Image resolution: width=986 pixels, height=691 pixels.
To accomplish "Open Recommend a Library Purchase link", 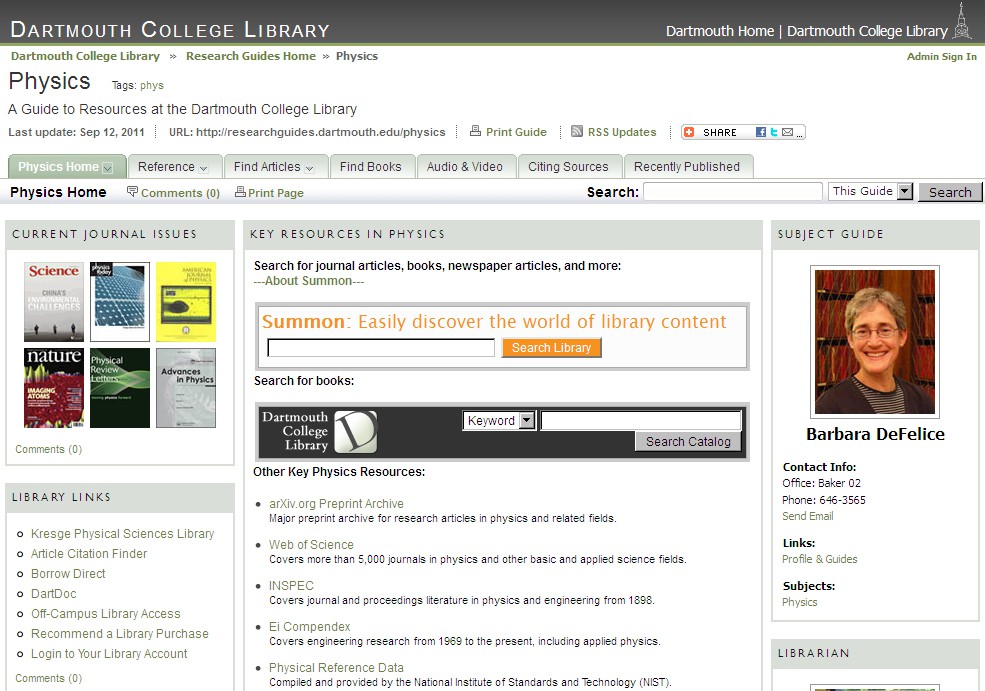I will click(x=119, y=634).
